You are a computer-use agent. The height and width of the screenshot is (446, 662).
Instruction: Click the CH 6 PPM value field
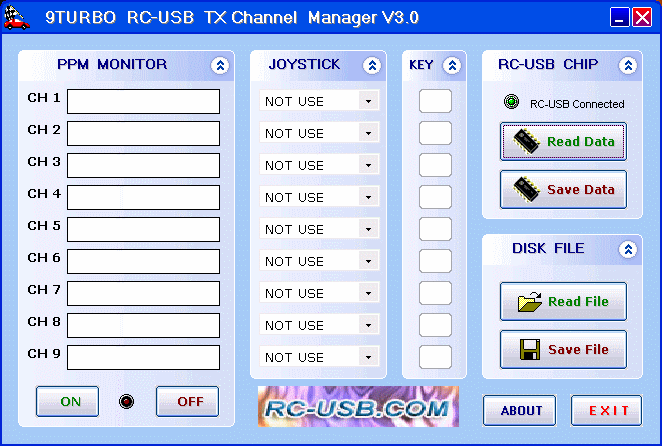click(x=144, y=261)
